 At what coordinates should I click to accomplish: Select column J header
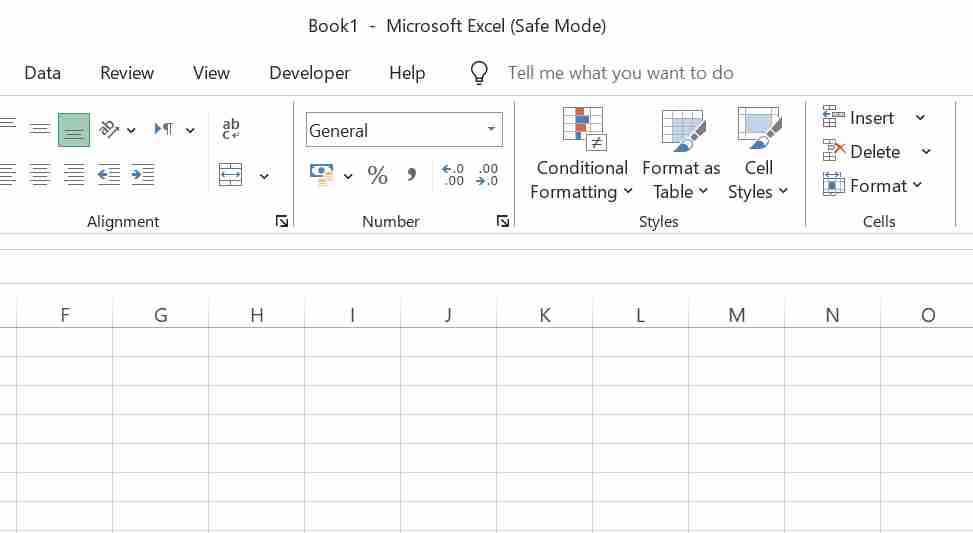449,315
